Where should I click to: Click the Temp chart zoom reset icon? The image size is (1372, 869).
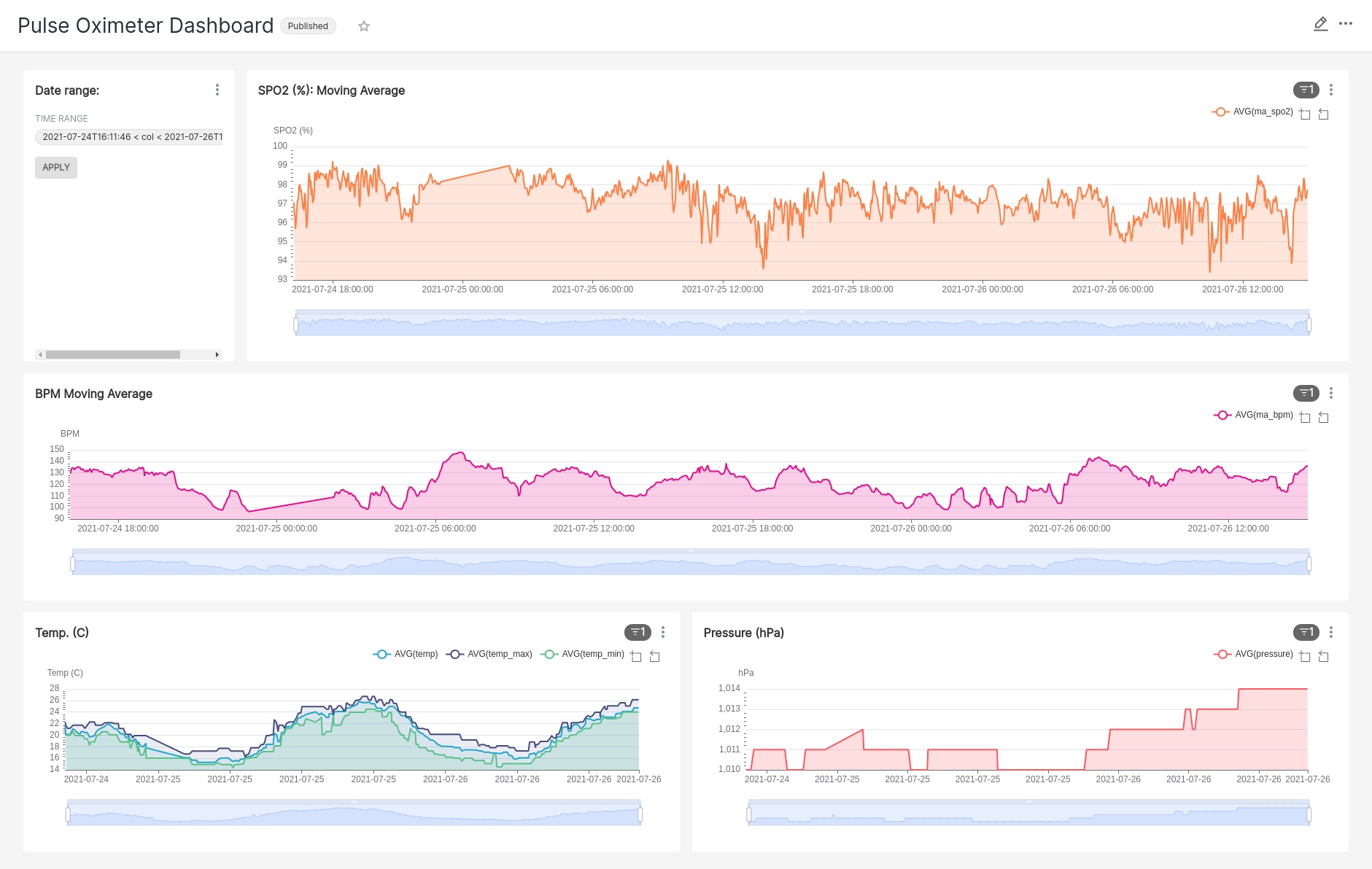(654, 656)
